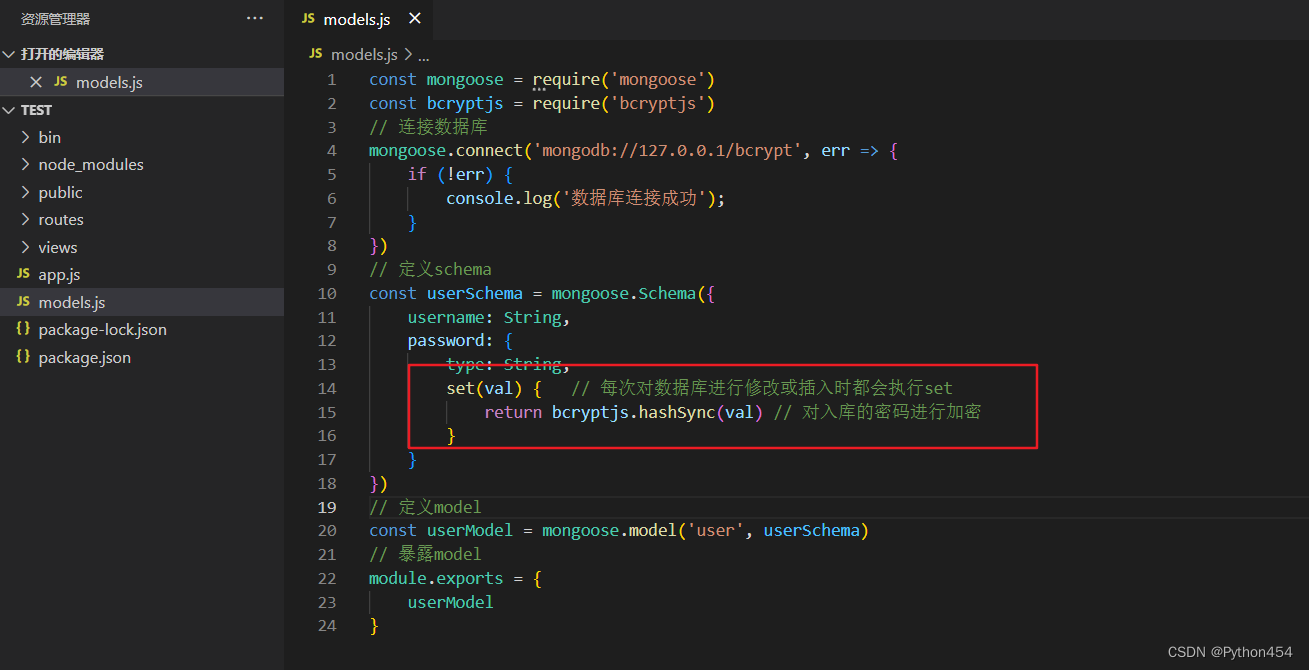Screen dimensions: 1309x670
Task: Open the explorer panel more actions ellipsis
Action: [x=255, y=19]
